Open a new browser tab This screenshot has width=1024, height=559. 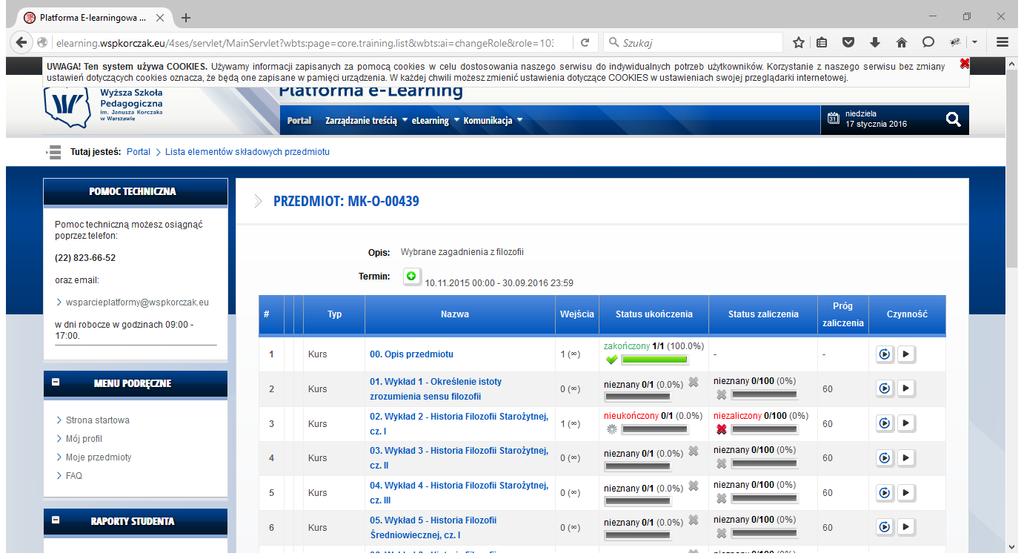tap(186, 18)
